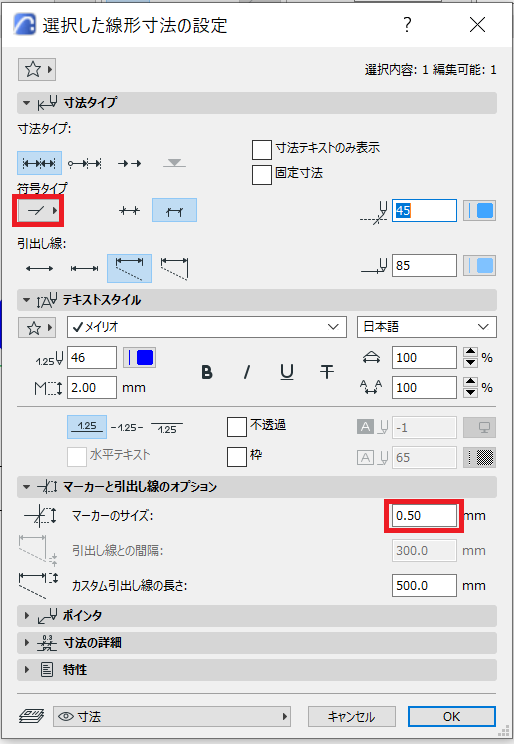This screenshot has height=744, width=514.
Task: Toggle bold text style
Action: click(x=206, y=372)
